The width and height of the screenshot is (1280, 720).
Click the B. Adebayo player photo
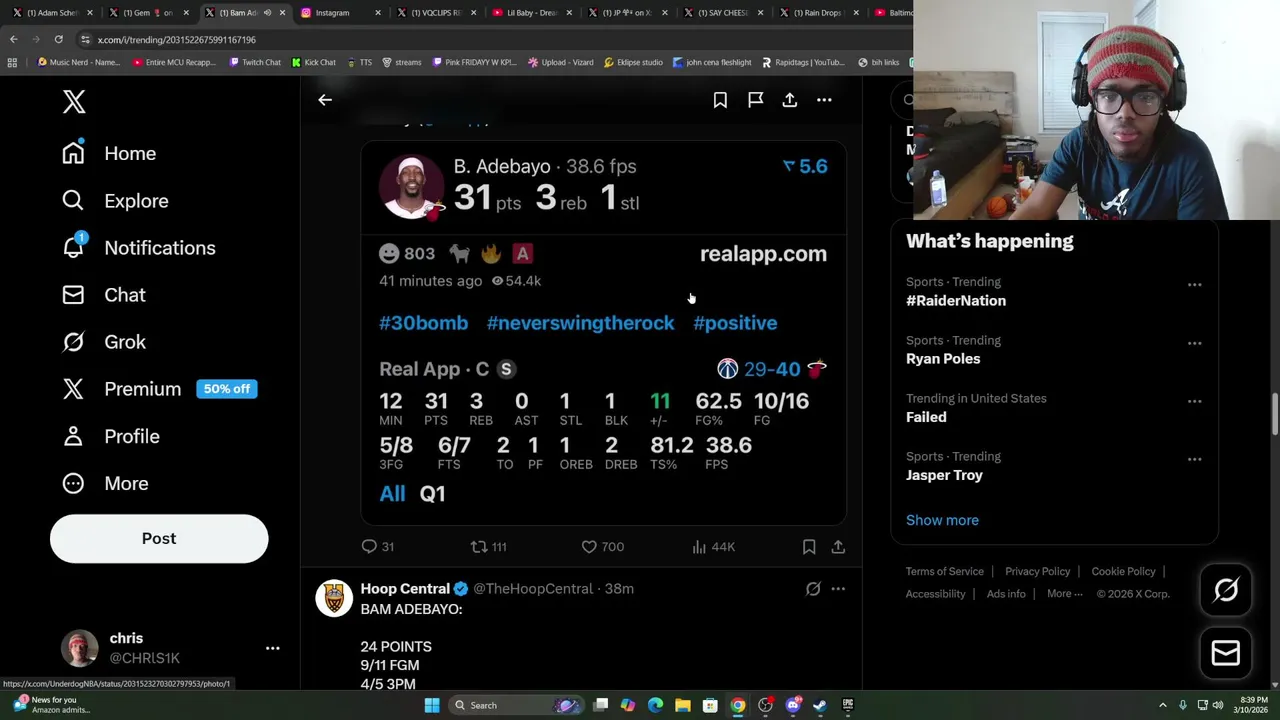pos(411,186)
